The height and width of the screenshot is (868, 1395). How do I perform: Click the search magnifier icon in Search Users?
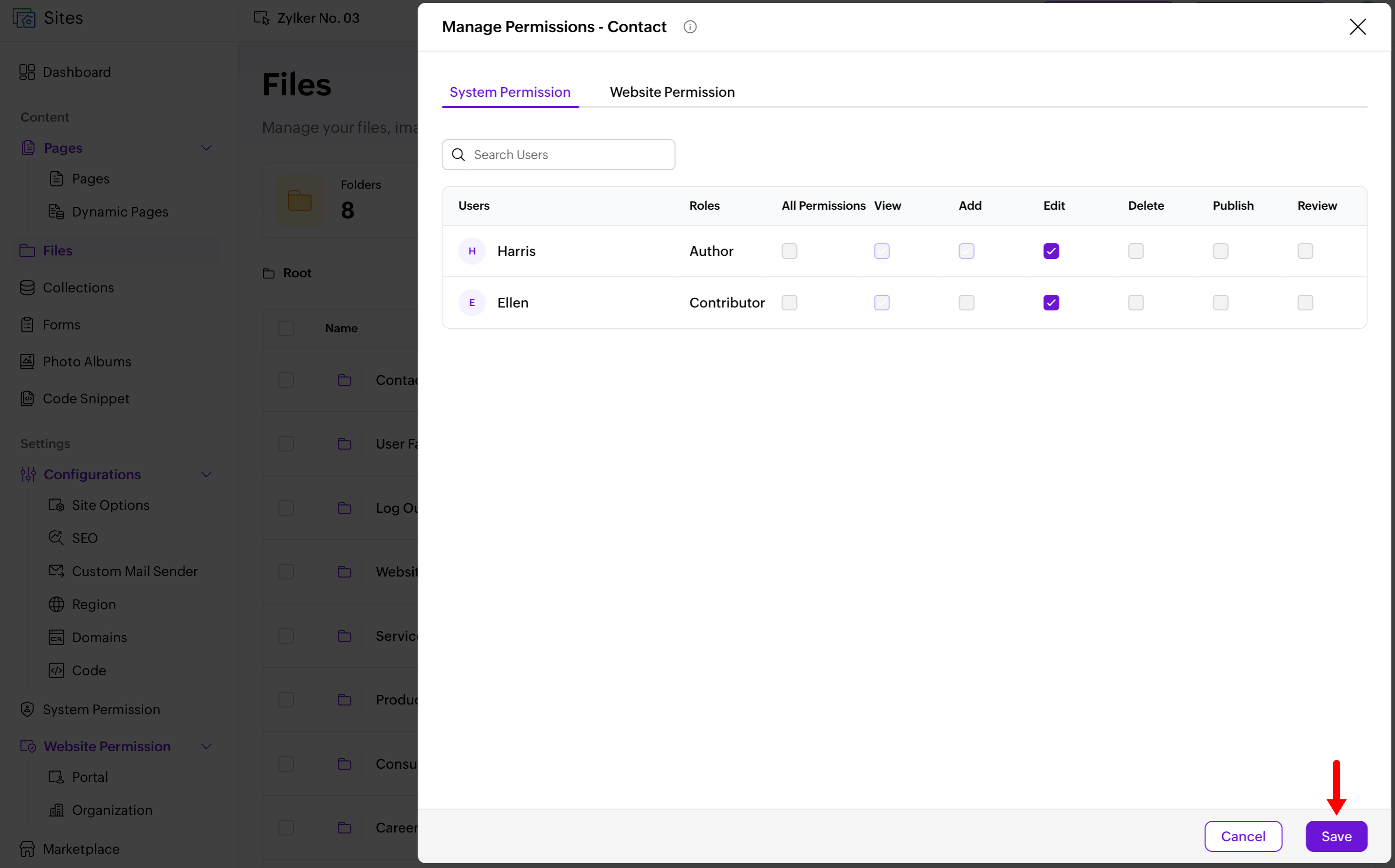click(459, 154)
